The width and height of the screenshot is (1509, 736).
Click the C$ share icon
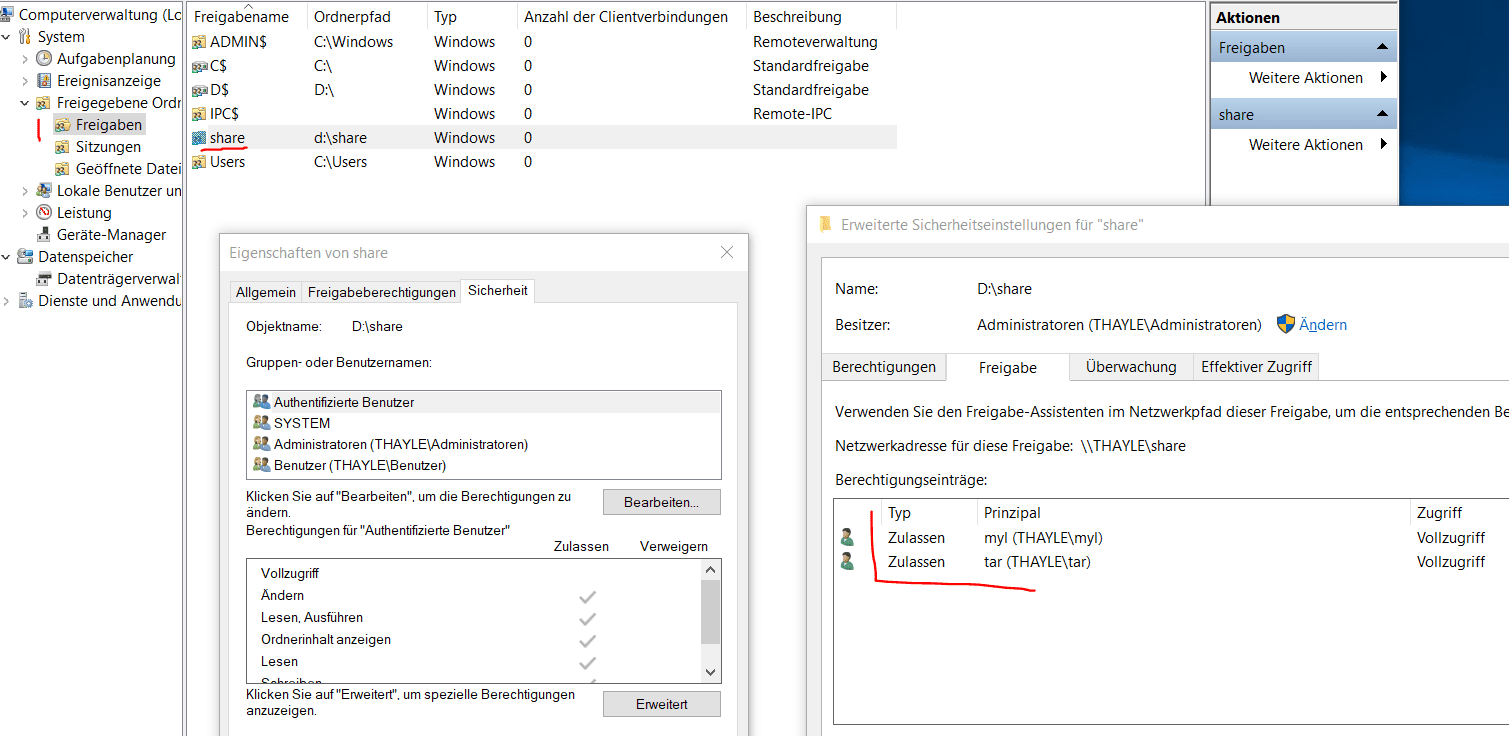pos(200,66)
